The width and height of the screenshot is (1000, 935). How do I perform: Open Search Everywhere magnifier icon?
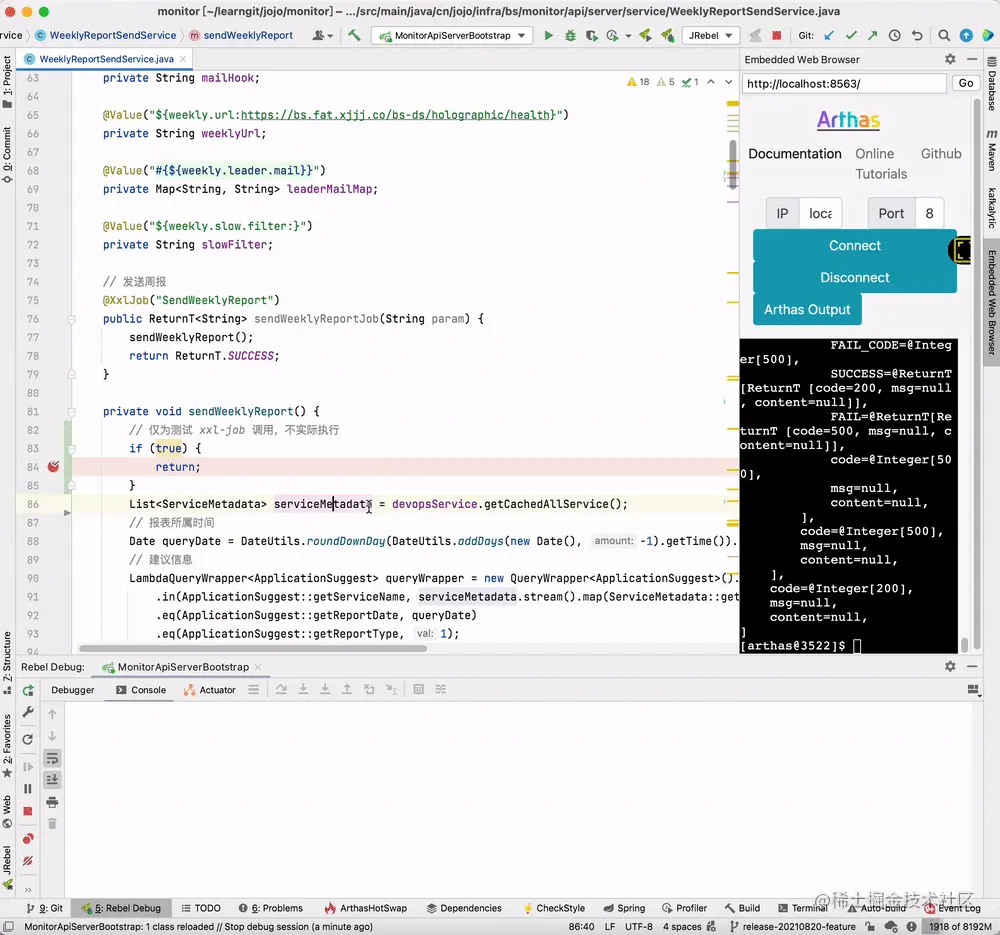(944, 36)
